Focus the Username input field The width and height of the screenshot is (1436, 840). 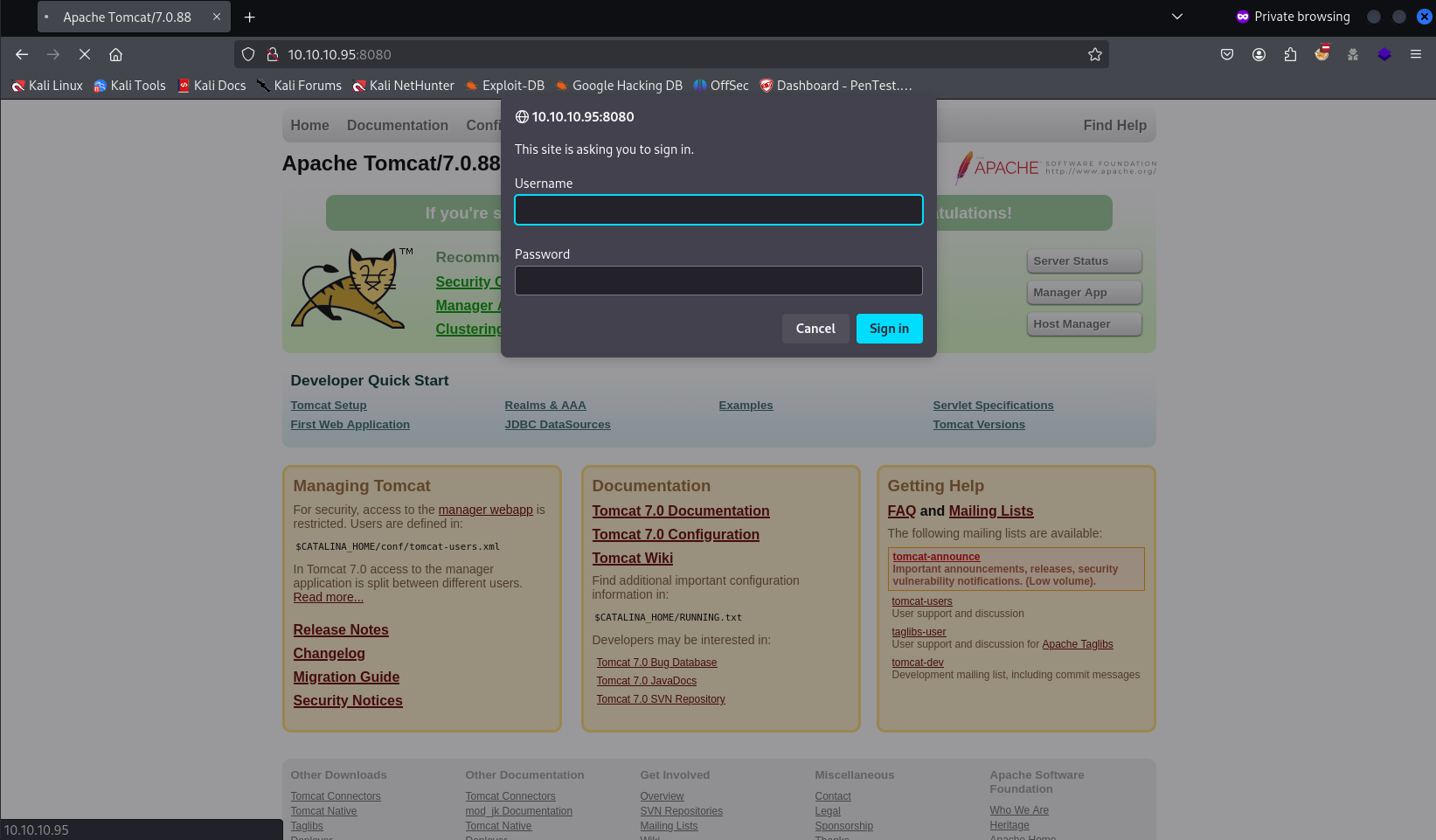click(718, 210)
